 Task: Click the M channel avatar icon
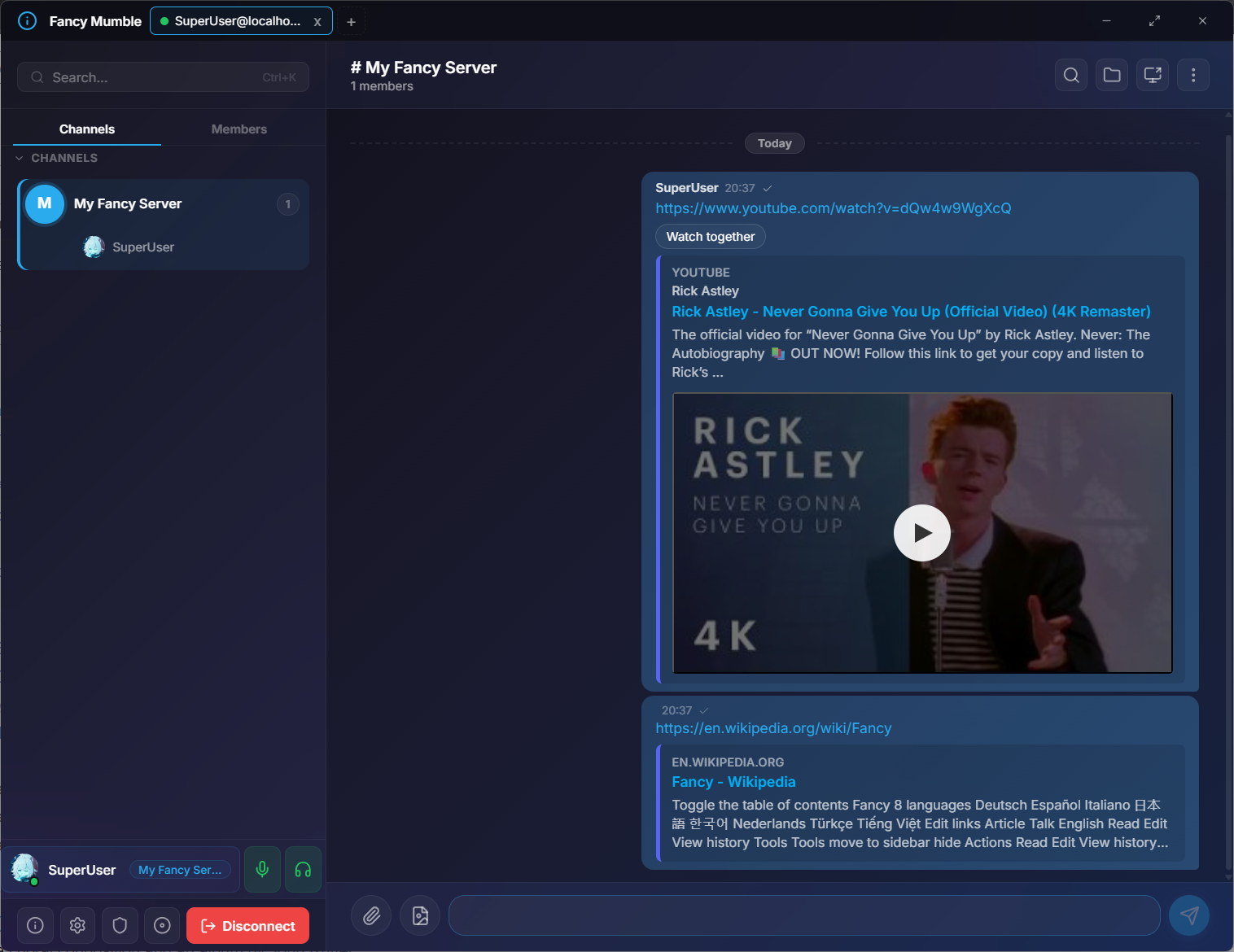[x=45, y=203]
